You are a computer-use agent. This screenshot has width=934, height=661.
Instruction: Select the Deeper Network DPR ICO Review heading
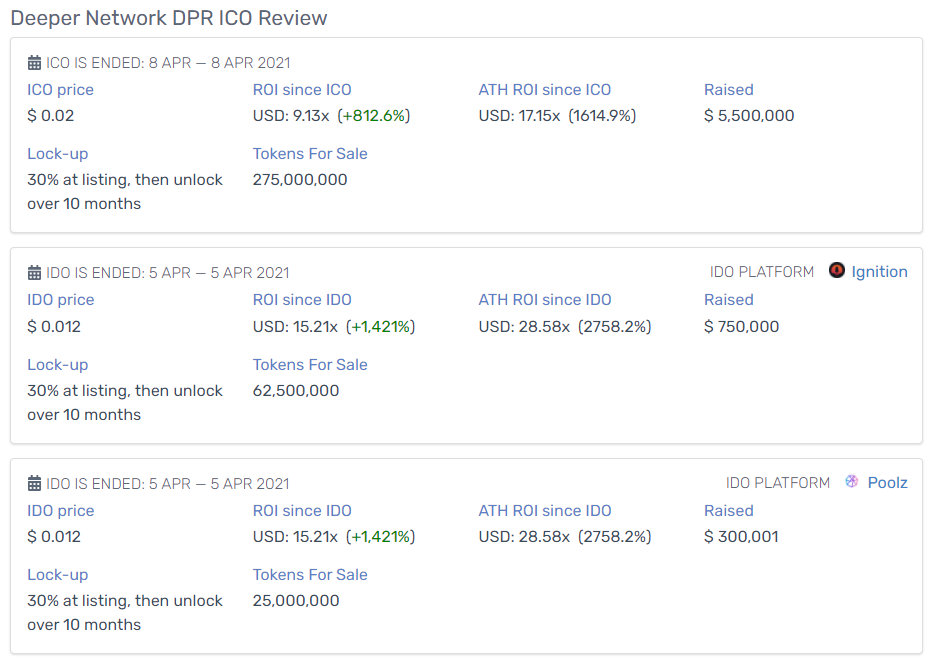[169, 18]
